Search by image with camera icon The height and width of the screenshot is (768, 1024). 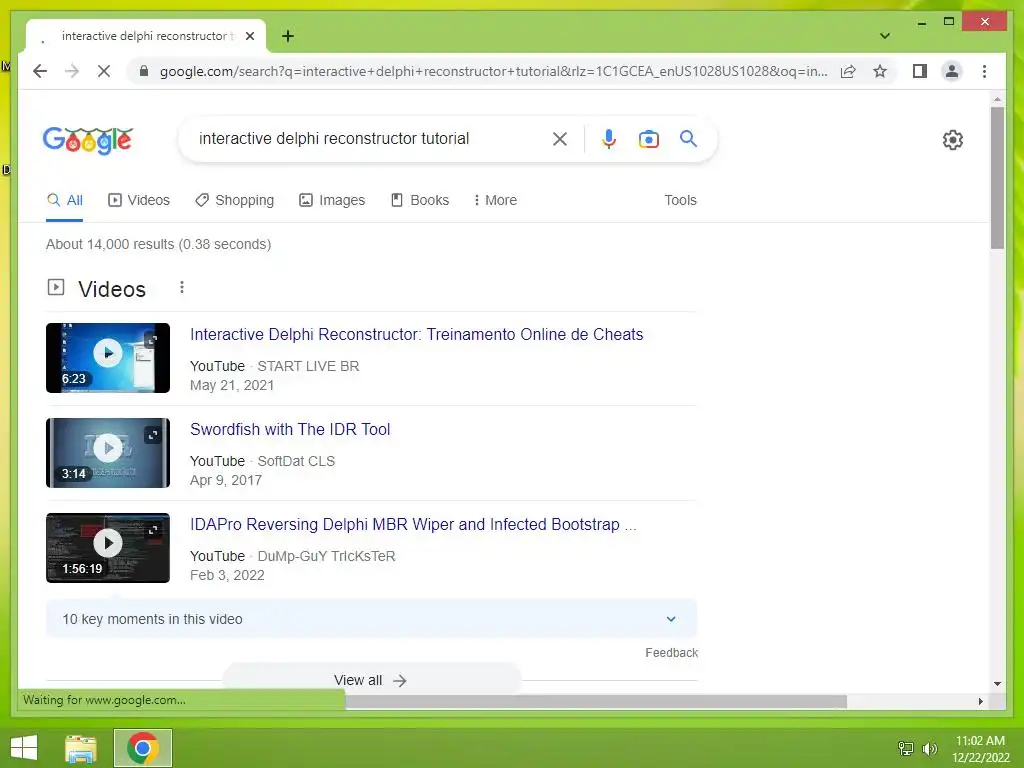(x=648, y=139)
